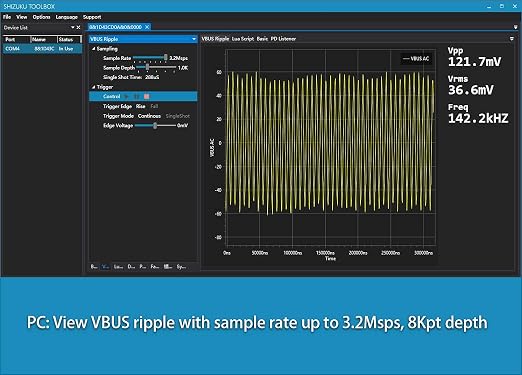Collapse the Trigger section
Viewport: 522px width, 375px height.
(x=94, y=87)
